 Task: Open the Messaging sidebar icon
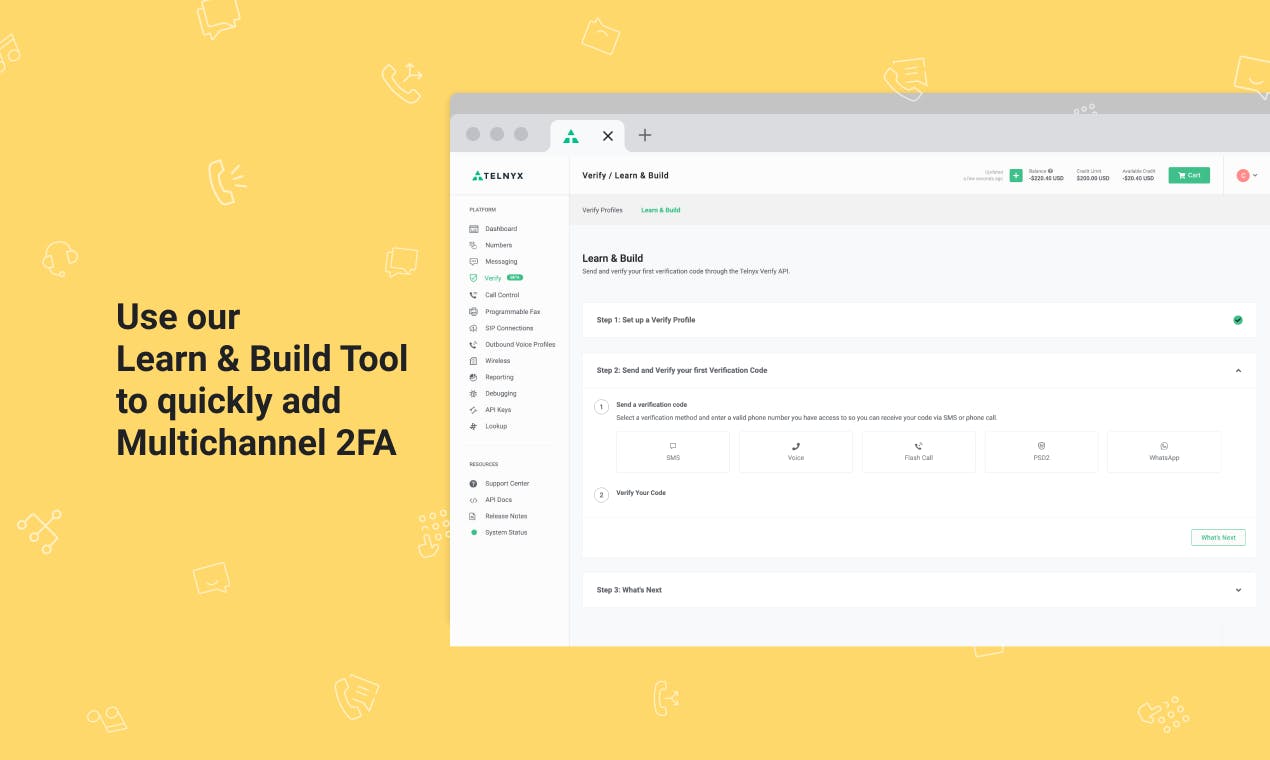(474, 262)
